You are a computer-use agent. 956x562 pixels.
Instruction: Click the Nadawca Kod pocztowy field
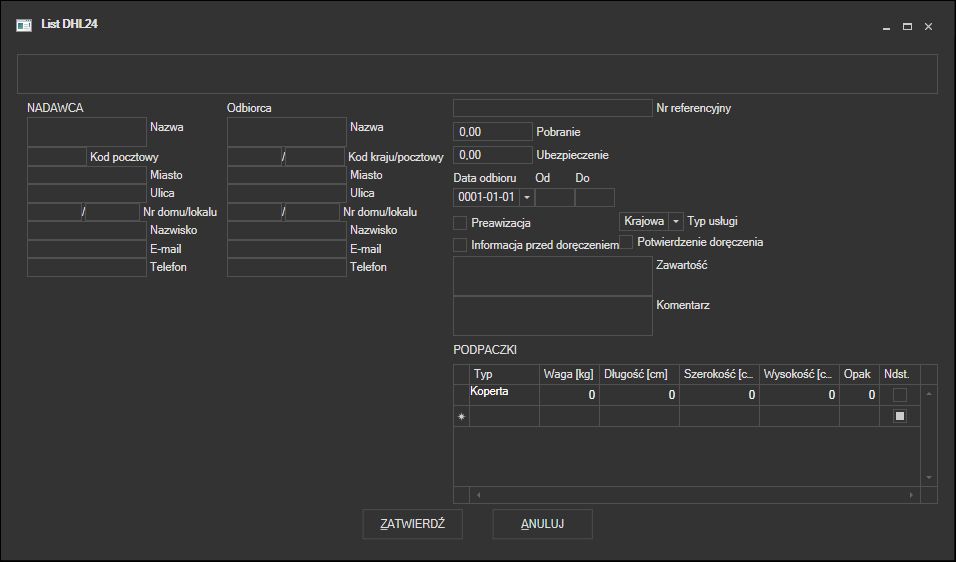57,156
